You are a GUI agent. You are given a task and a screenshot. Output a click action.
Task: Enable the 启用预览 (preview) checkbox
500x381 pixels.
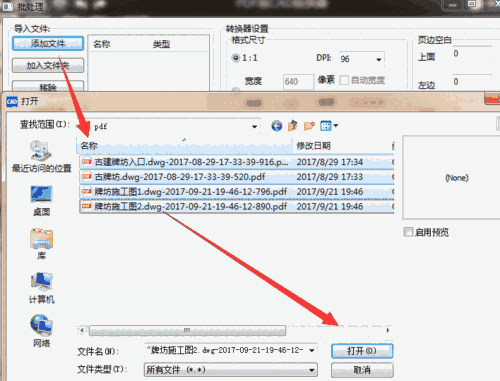point(408,232)
